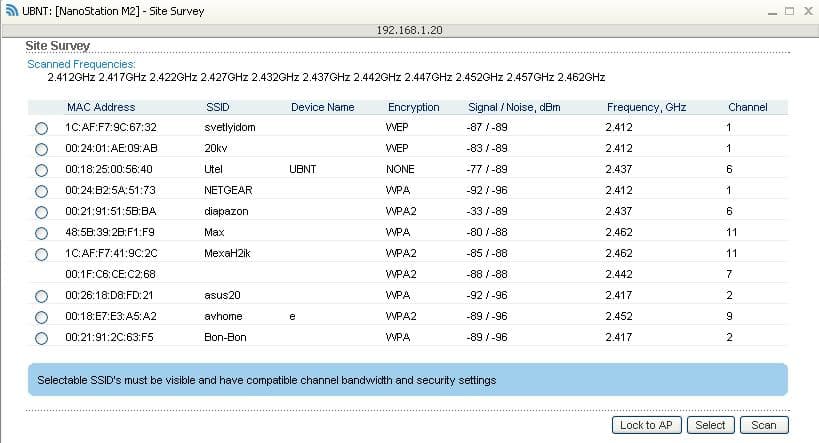Select the 20kv network radio button

pos(41,149)
